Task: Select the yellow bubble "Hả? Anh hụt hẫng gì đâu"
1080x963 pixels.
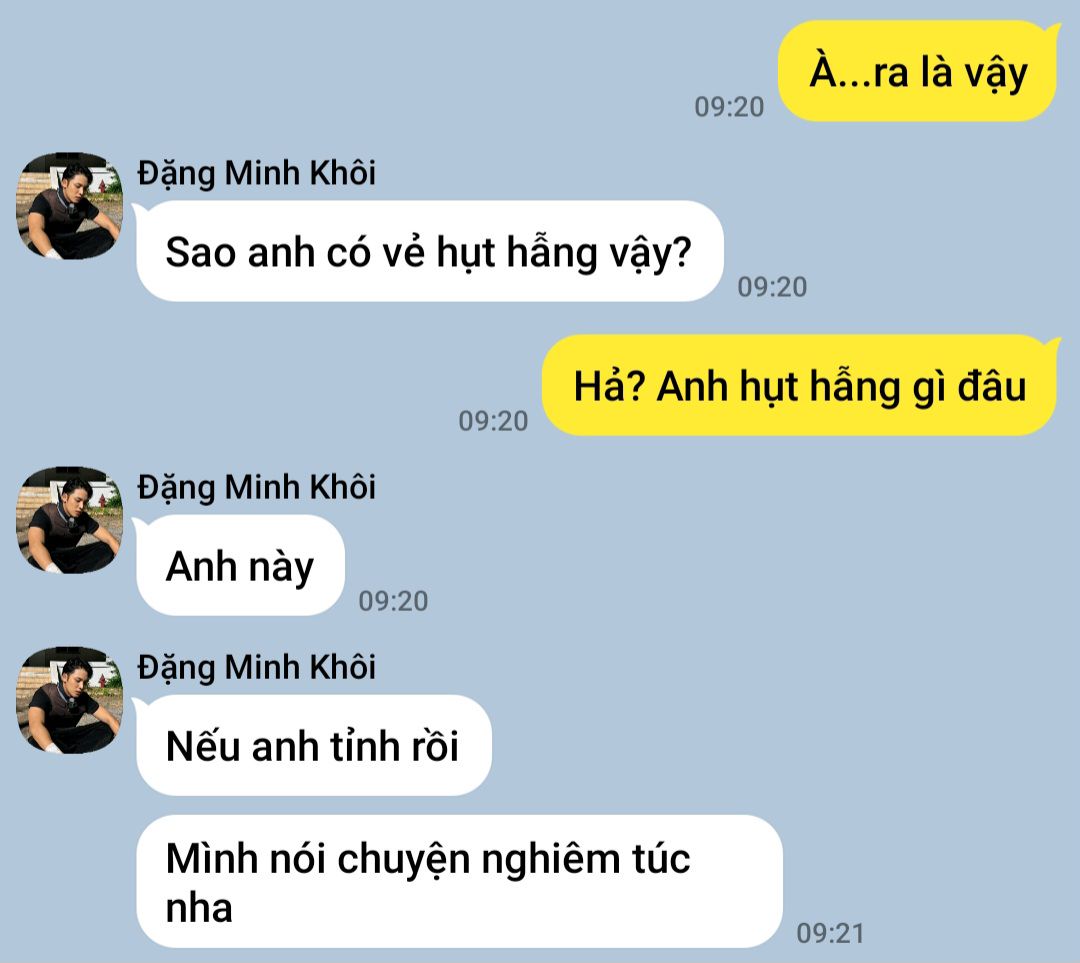Action: (800, 386)
